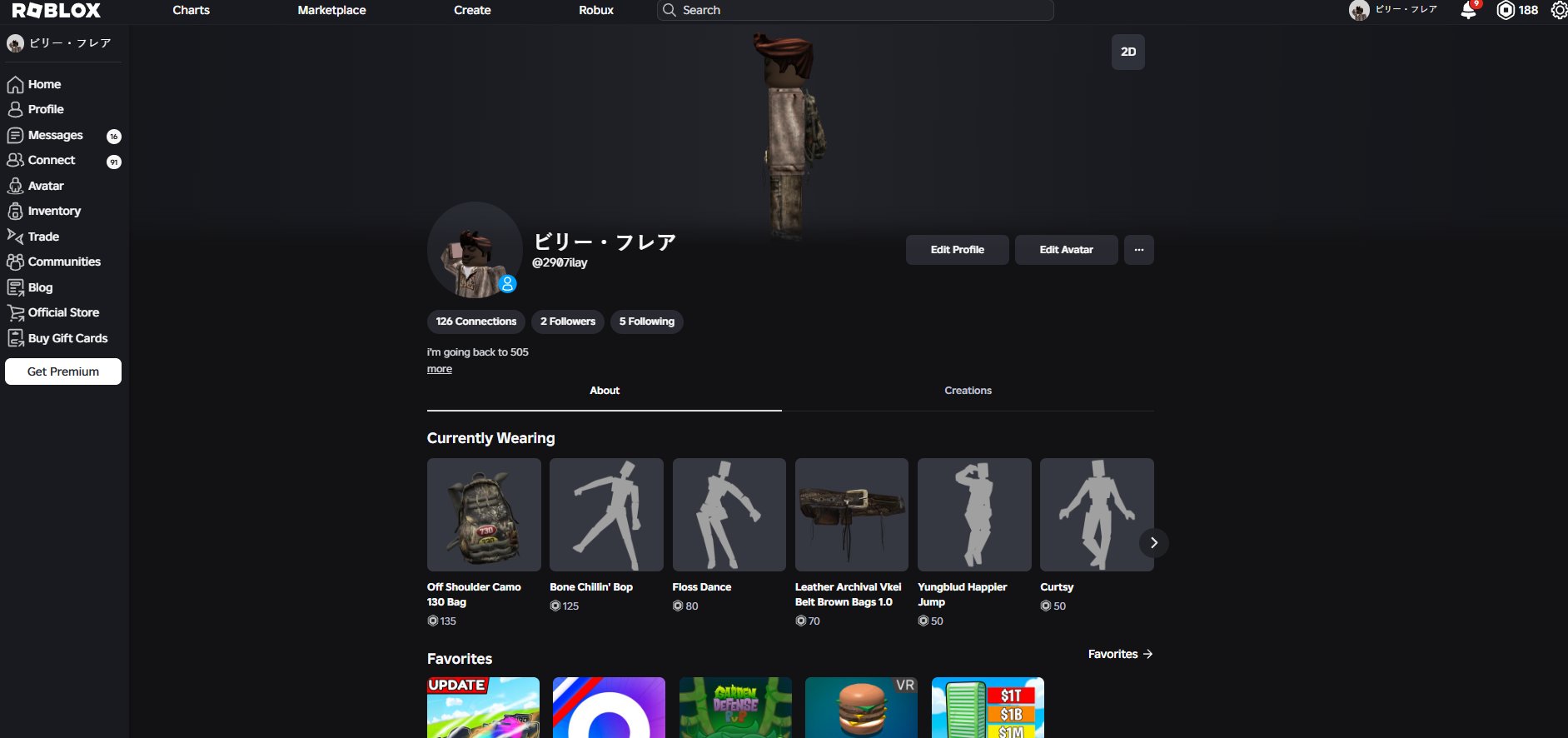1568x738 pixels.
Task: Click the Search input field
Action: pyautogui.click(x=858, y=10)
